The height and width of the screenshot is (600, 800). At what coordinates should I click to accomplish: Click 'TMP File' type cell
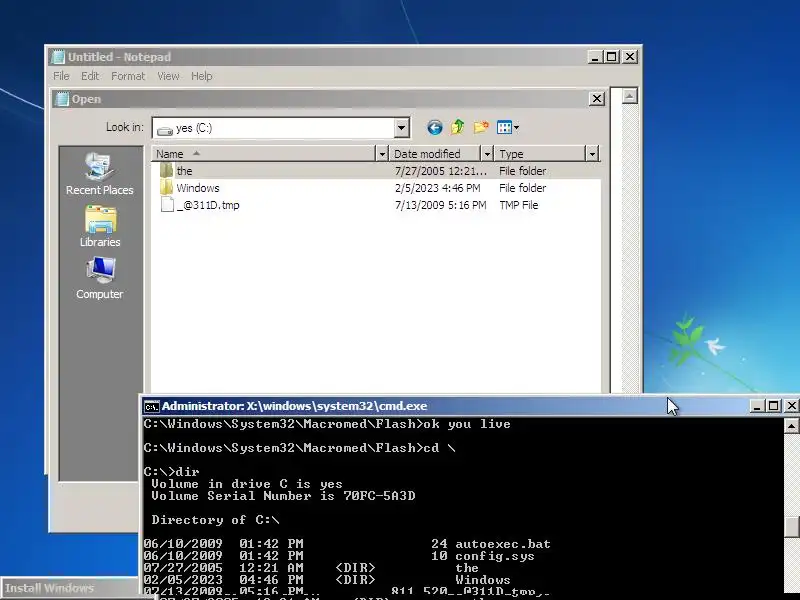518,205
